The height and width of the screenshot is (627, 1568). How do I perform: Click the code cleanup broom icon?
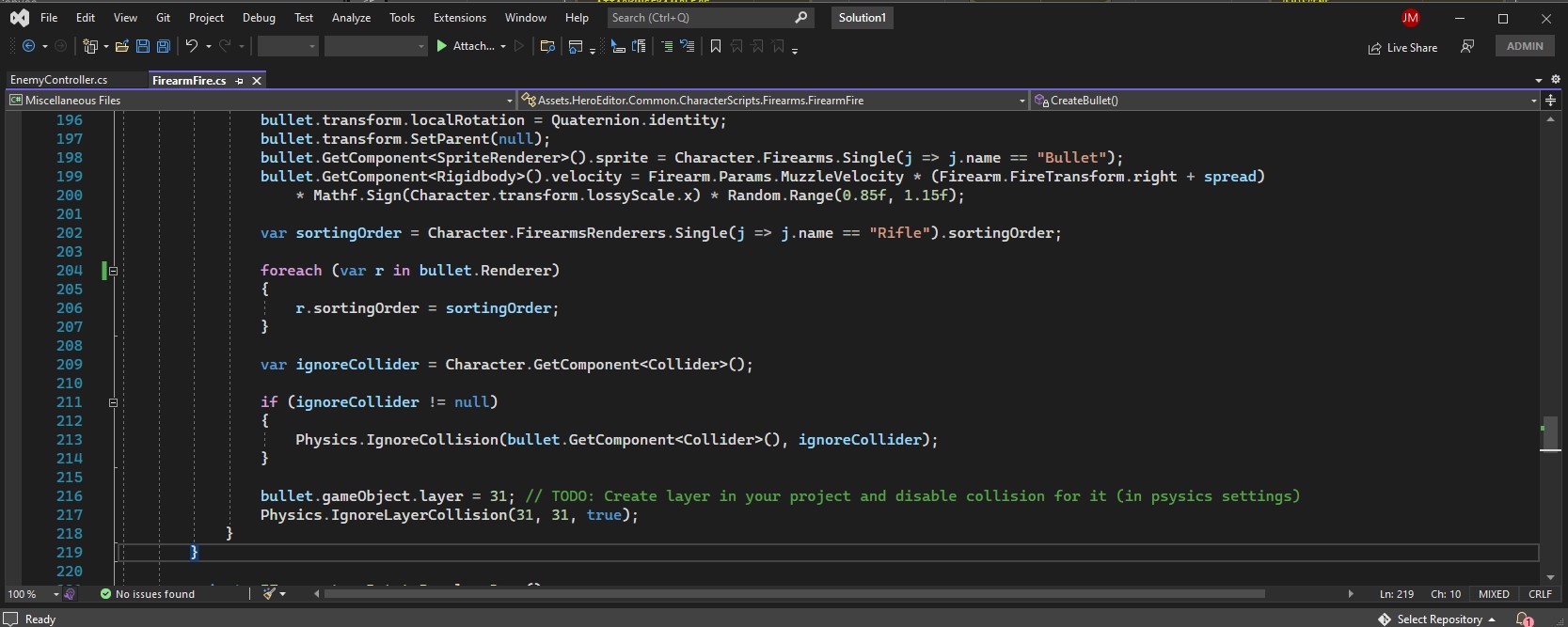click(269, 594)
